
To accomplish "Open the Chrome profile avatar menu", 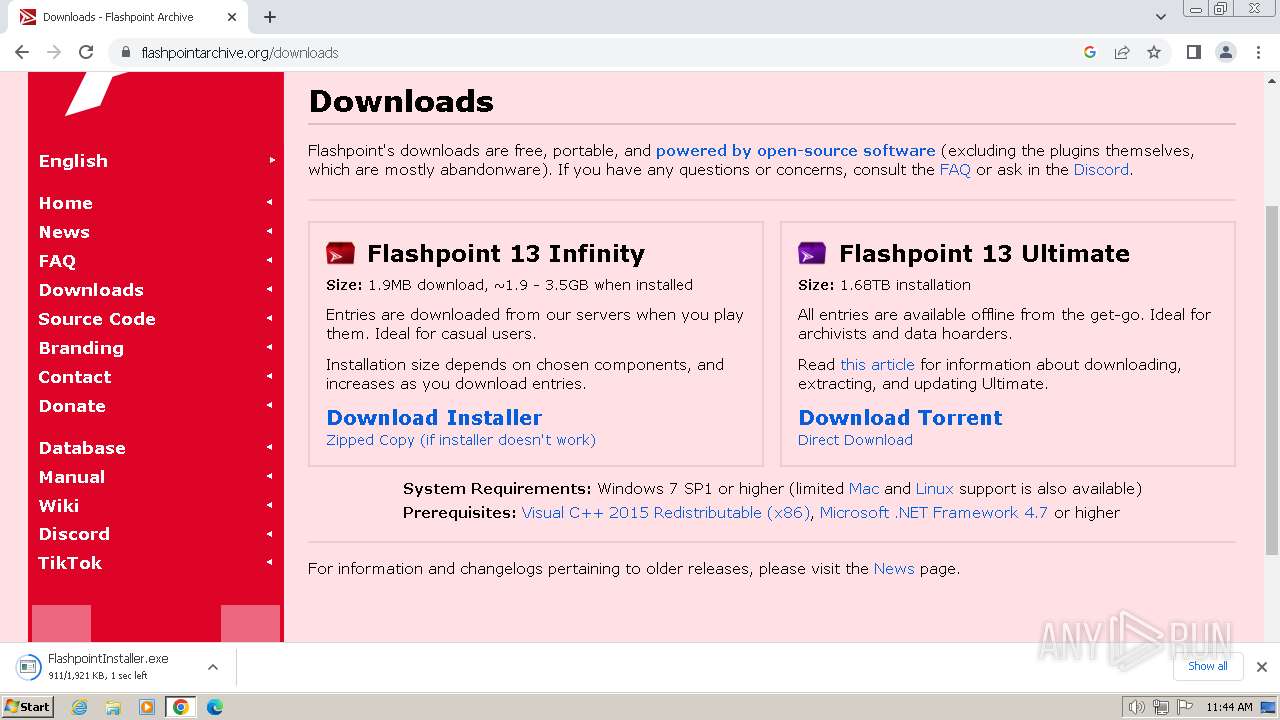I will tap(1226, 52).
